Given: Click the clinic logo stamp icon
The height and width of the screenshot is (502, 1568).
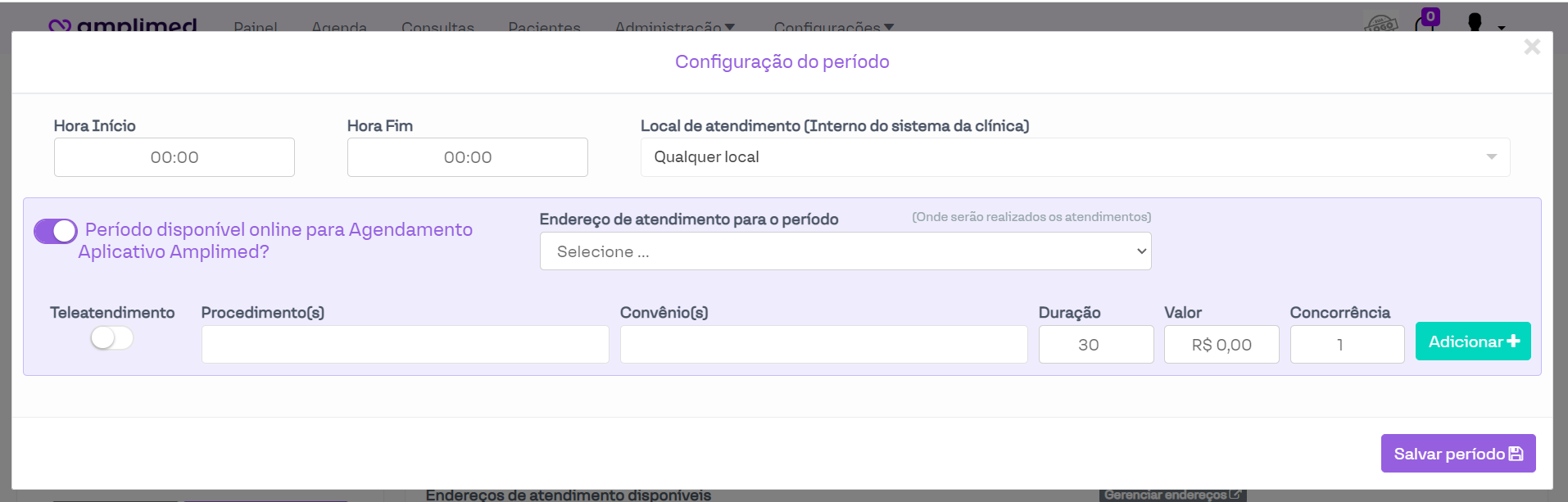Looking at the screenshot, I should click(x=1380, y=24).
